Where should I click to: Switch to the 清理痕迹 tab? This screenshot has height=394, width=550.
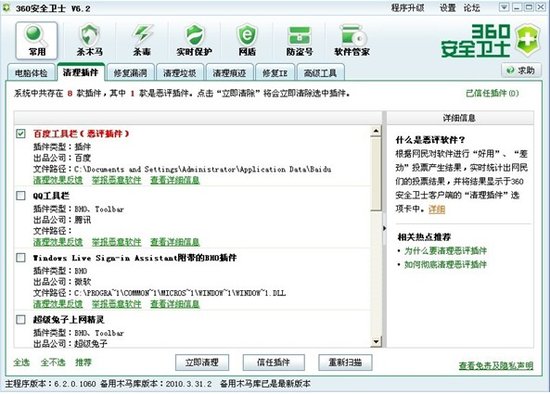229,73
